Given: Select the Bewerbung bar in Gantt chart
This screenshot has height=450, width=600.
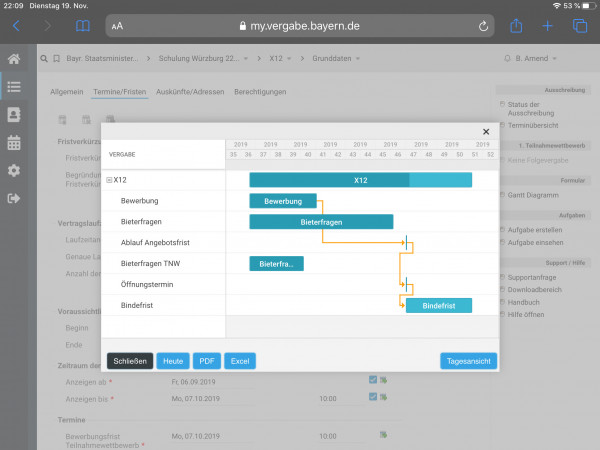Looking at the screenshot, I should pyautogui.click(x=283, y=201).
